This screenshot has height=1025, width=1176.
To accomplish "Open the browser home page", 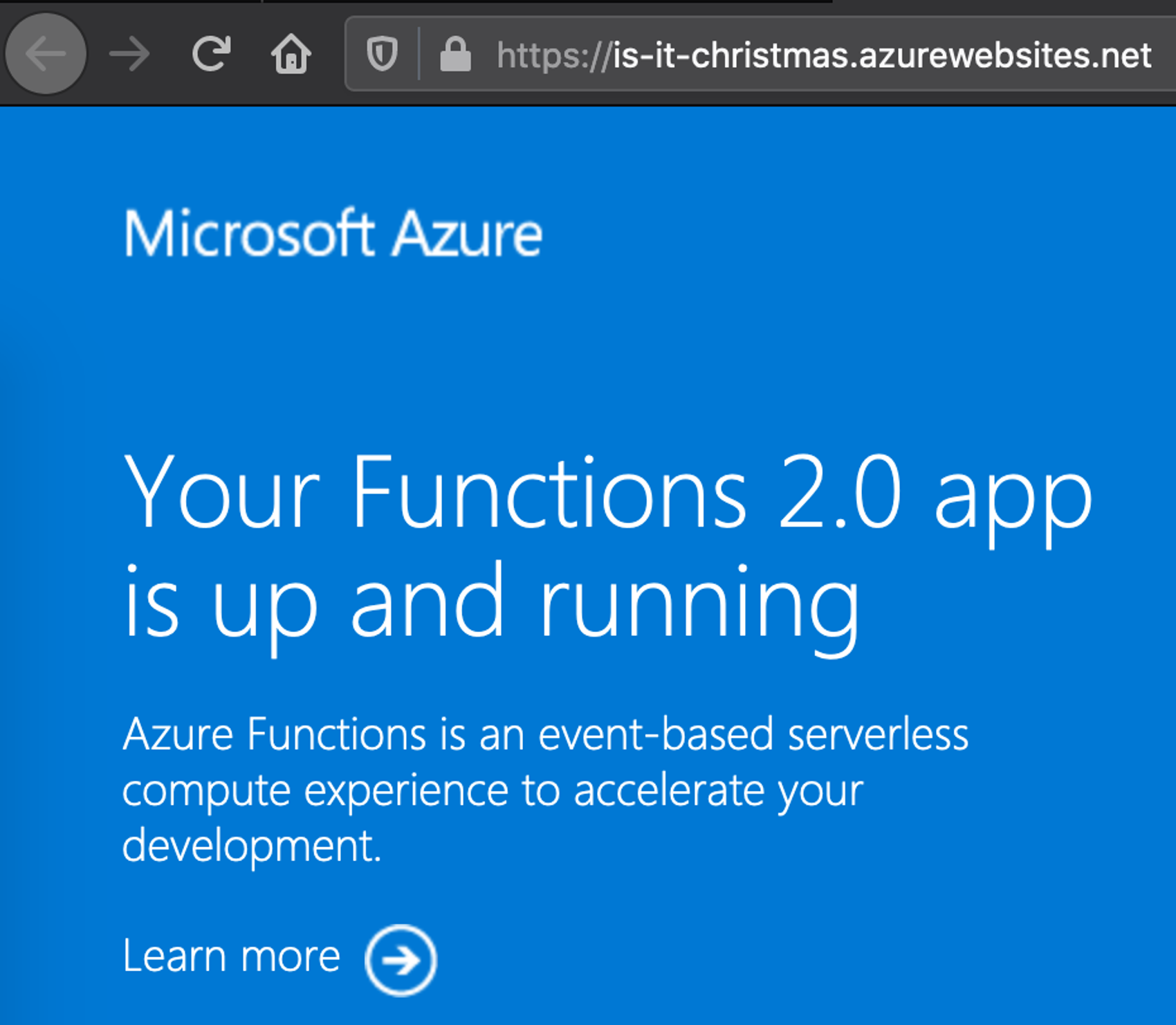I will coord(291,54).
